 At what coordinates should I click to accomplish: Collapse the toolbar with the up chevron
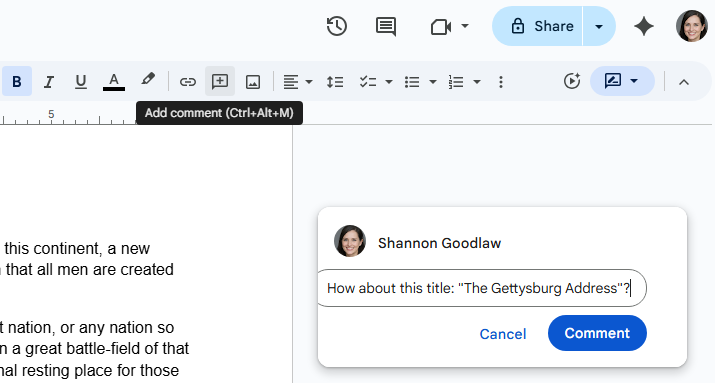click(x=684, y=82)
